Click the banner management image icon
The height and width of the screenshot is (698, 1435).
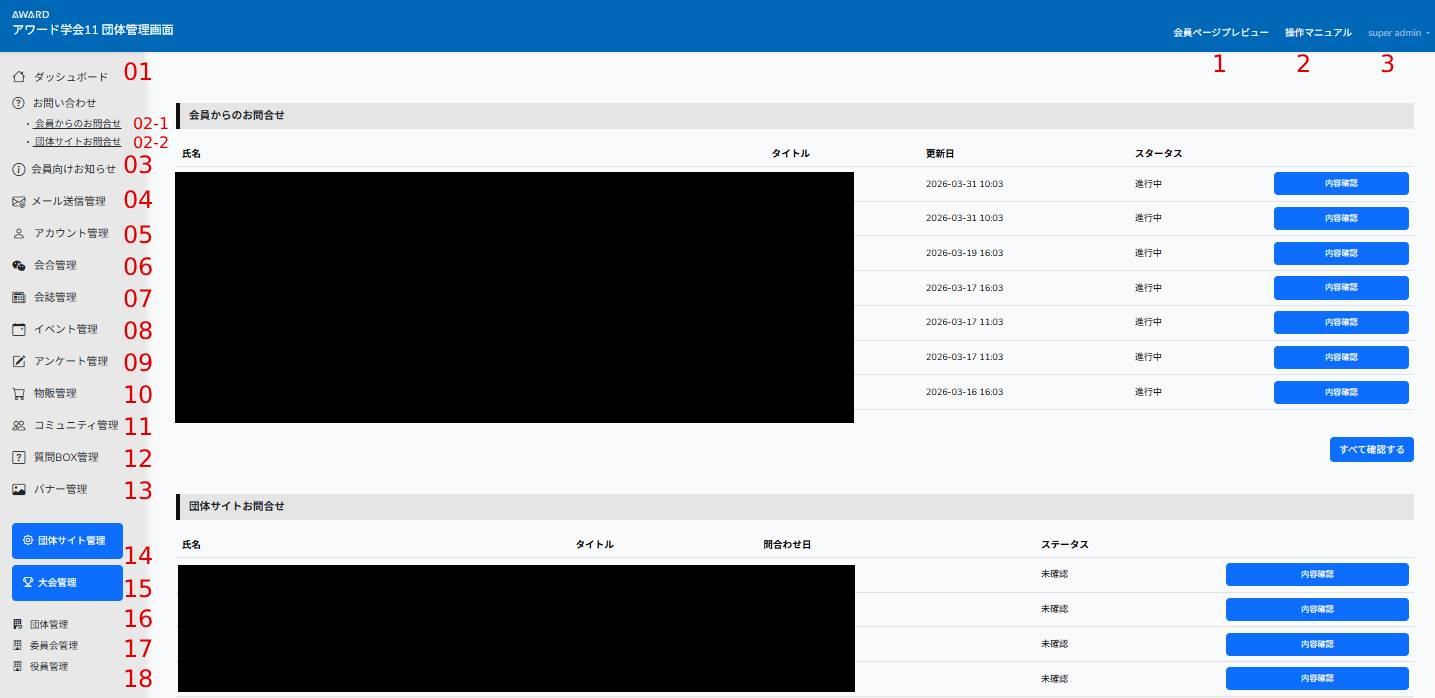(x=18, y=489)
